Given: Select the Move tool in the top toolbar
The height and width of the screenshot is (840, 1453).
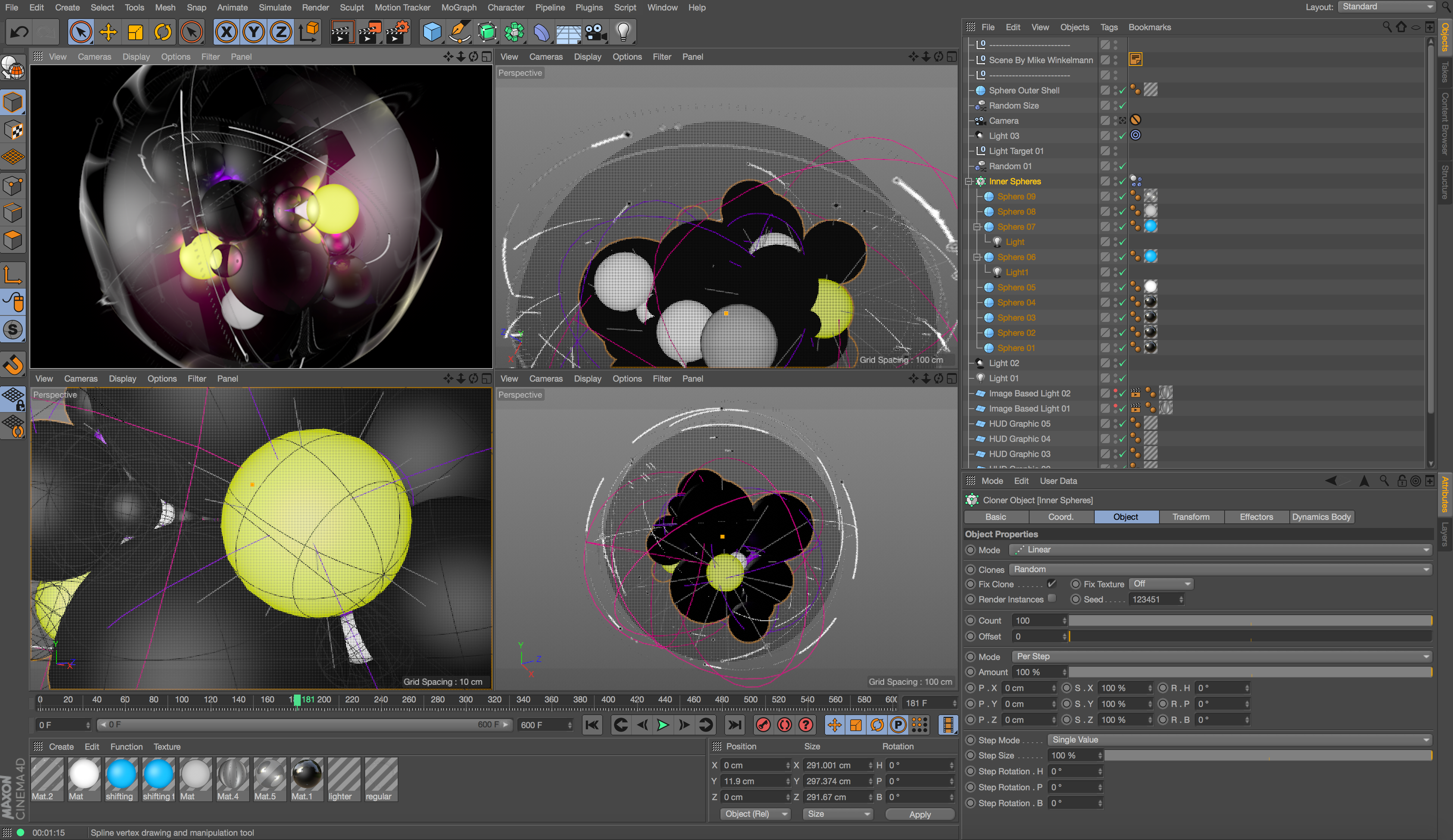Looking at the screenshot, I should click(x=108, y=32).
